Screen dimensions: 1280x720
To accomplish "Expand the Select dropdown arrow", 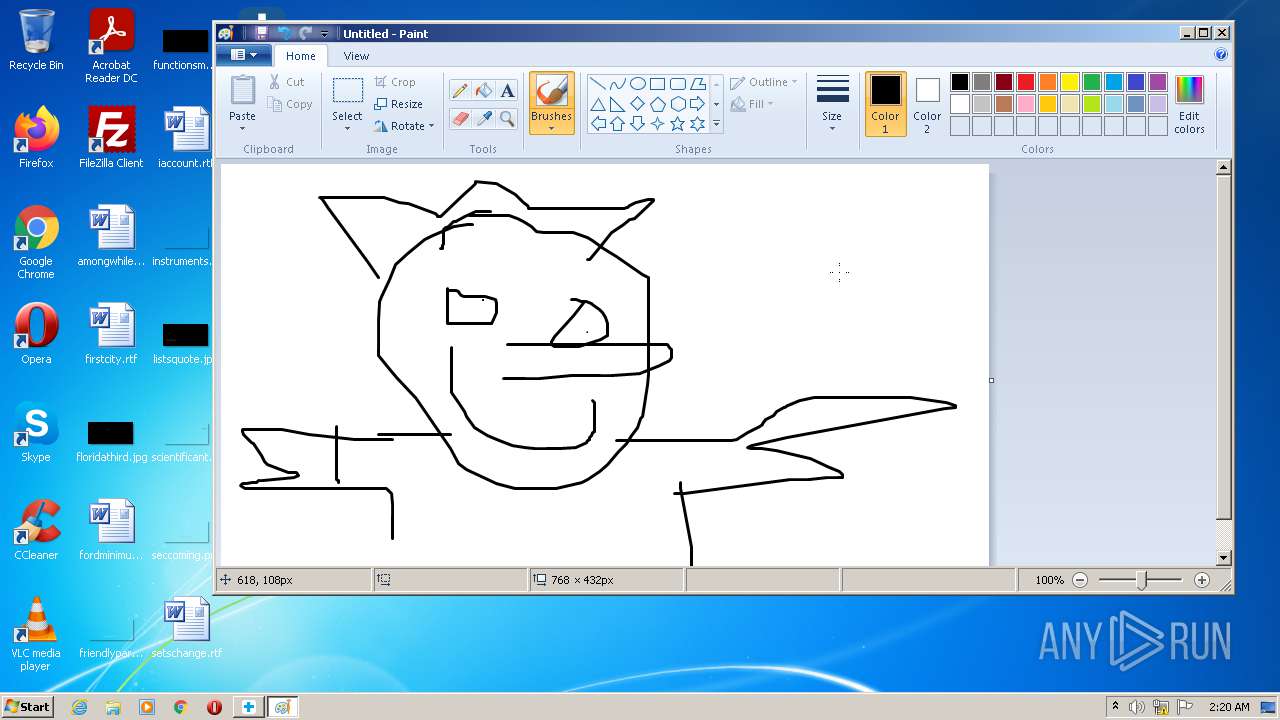I will coord(347,128).
